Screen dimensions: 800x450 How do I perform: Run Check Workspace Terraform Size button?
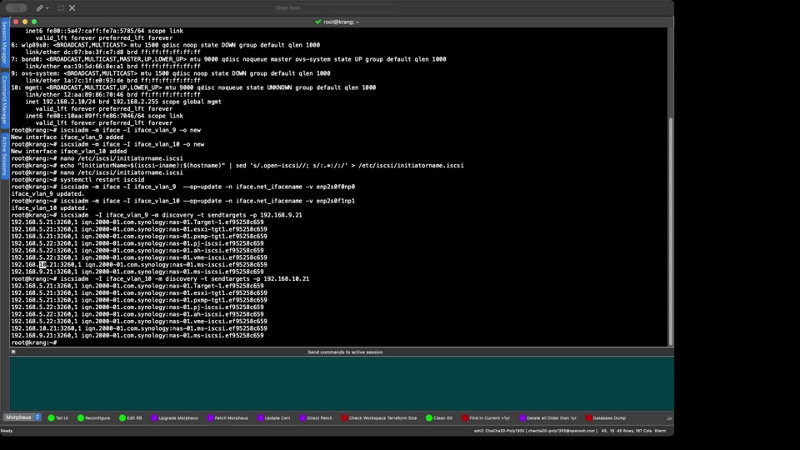click(379, 418)
